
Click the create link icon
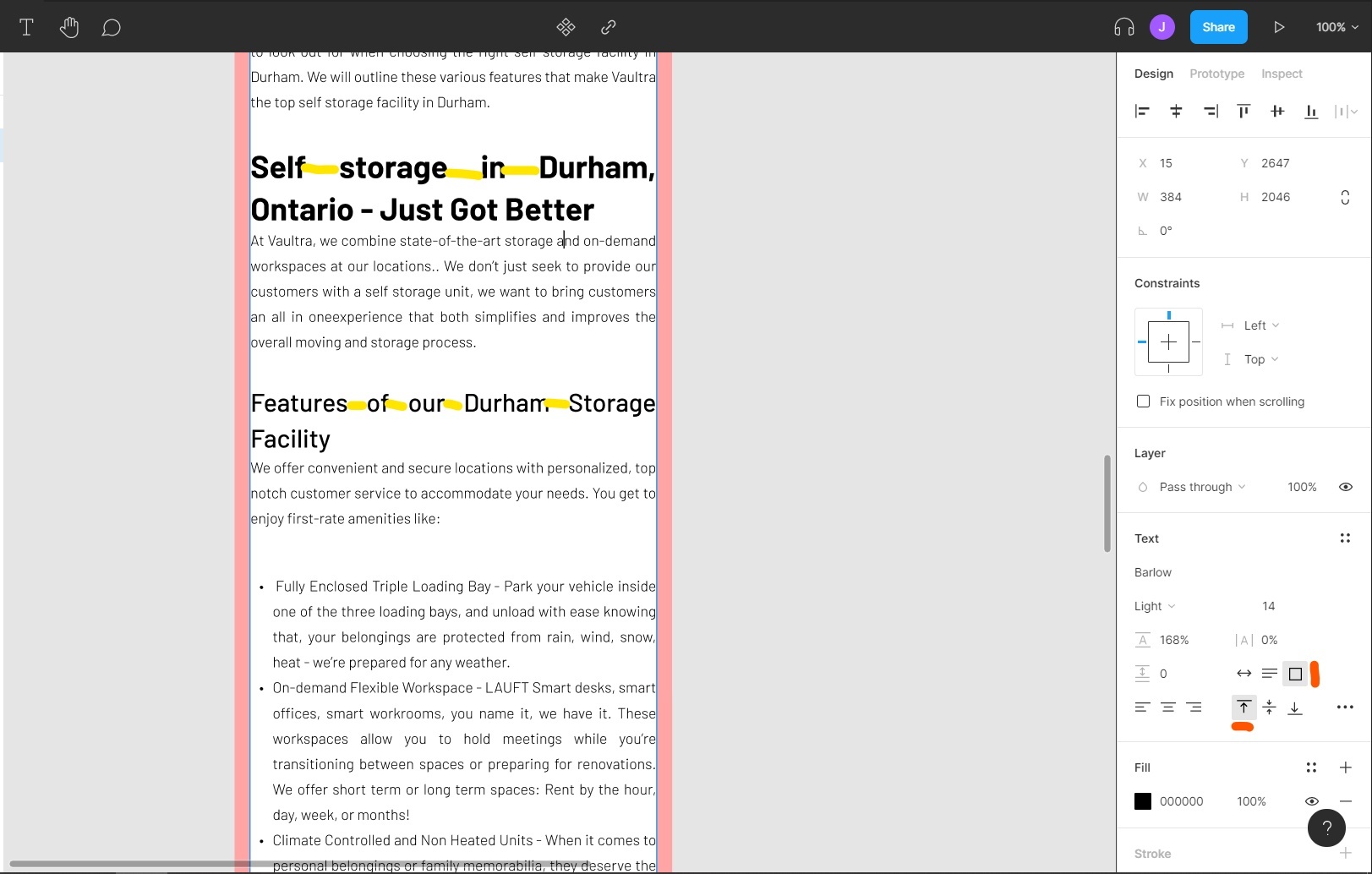(x=608, y=27)
